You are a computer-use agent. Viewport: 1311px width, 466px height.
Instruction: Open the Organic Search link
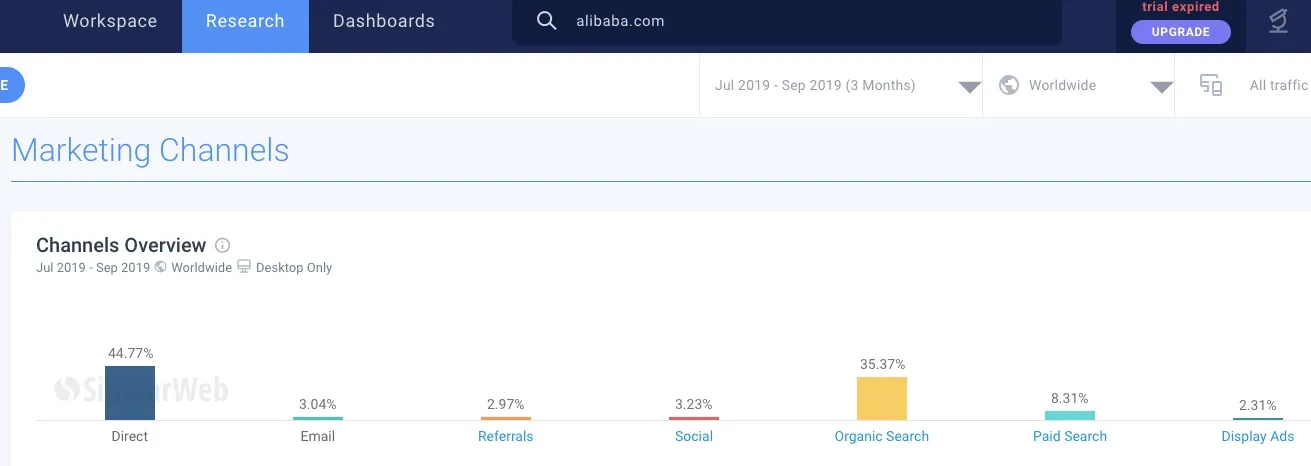click(881, 436)
